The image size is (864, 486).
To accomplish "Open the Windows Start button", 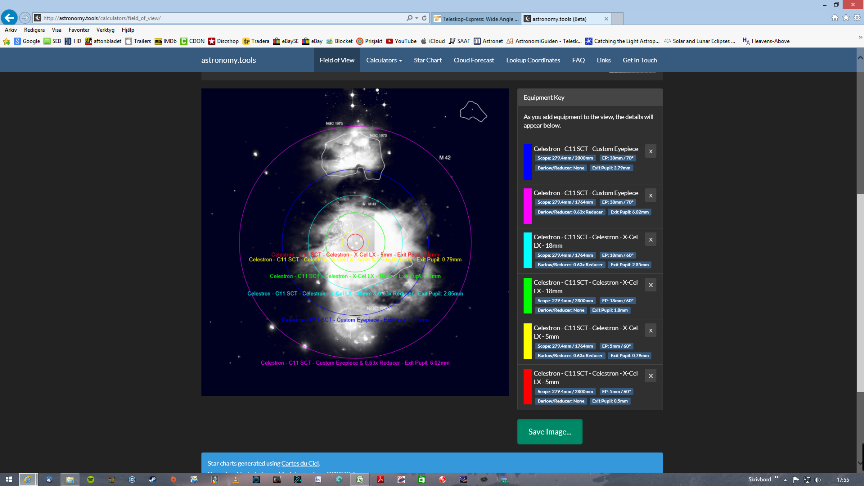I will tap(8, 479).
